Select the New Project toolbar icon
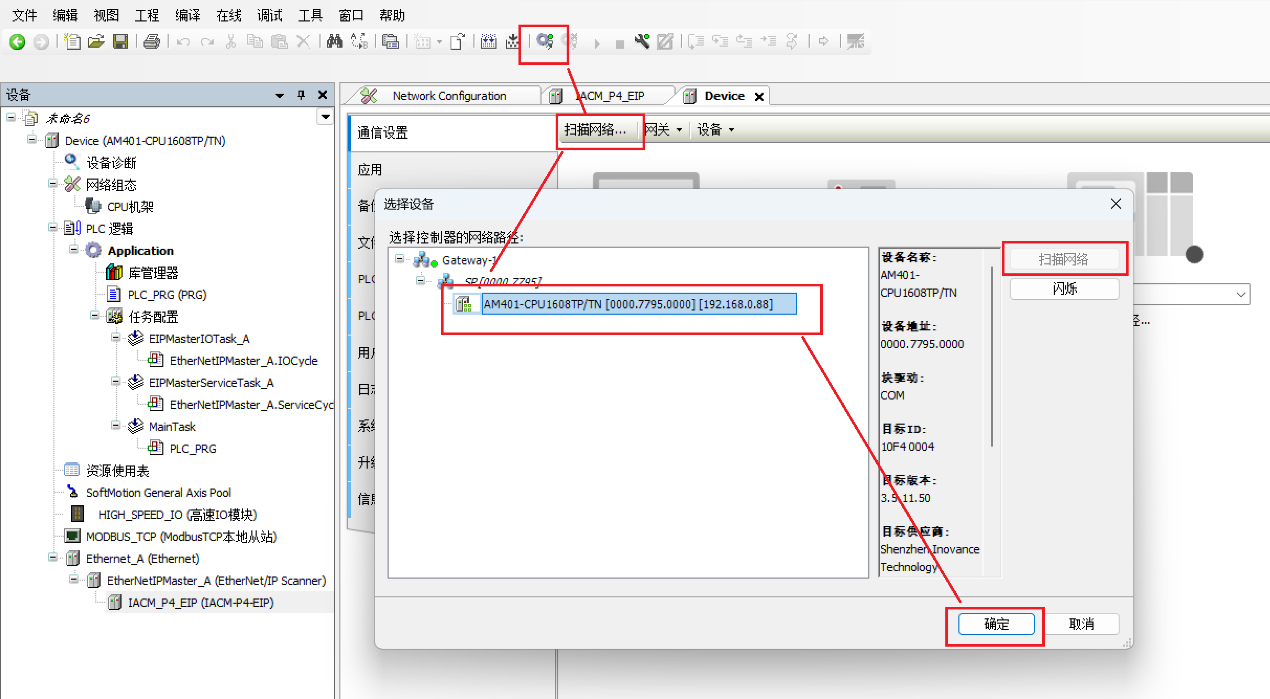The image size is (1270, 699). pos(70,42)
